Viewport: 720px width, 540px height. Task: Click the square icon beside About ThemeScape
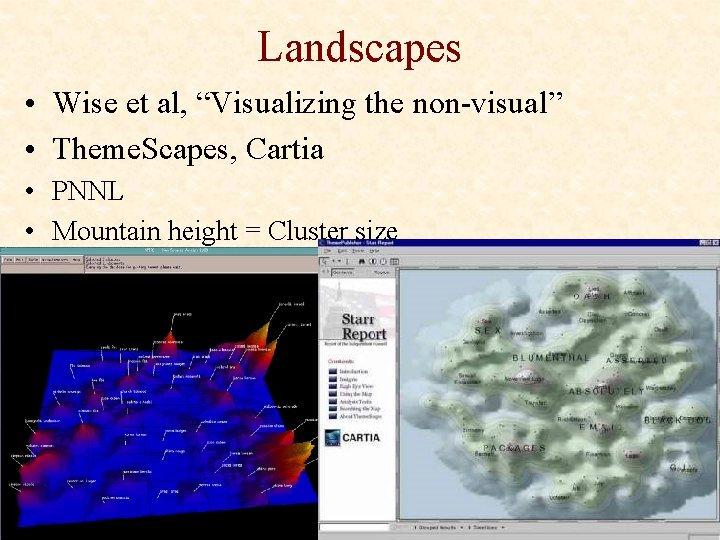(333, 416)
